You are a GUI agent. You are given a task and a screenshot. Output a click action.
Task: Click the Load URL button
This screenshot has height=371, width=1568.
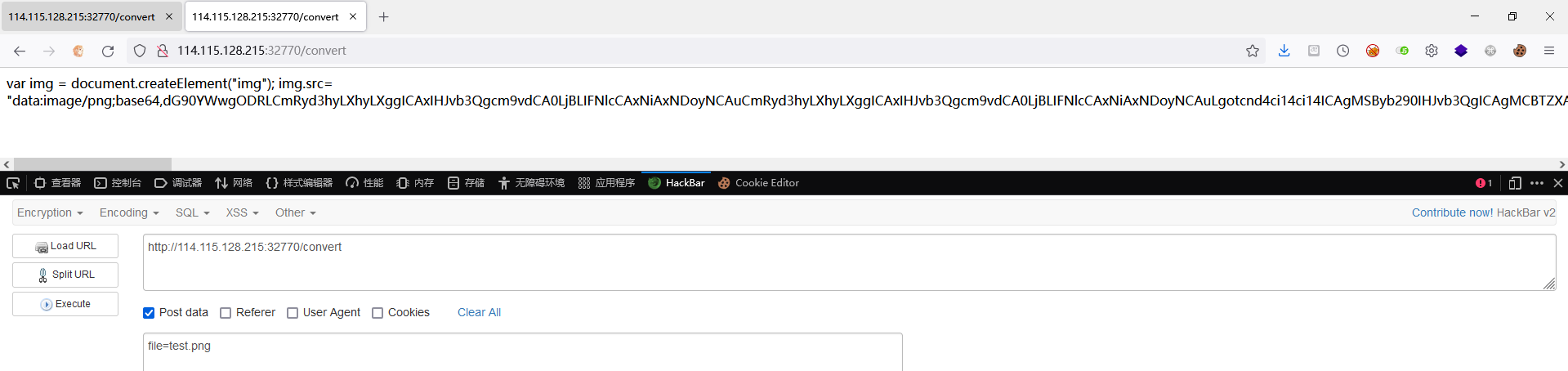coord(65,246)
